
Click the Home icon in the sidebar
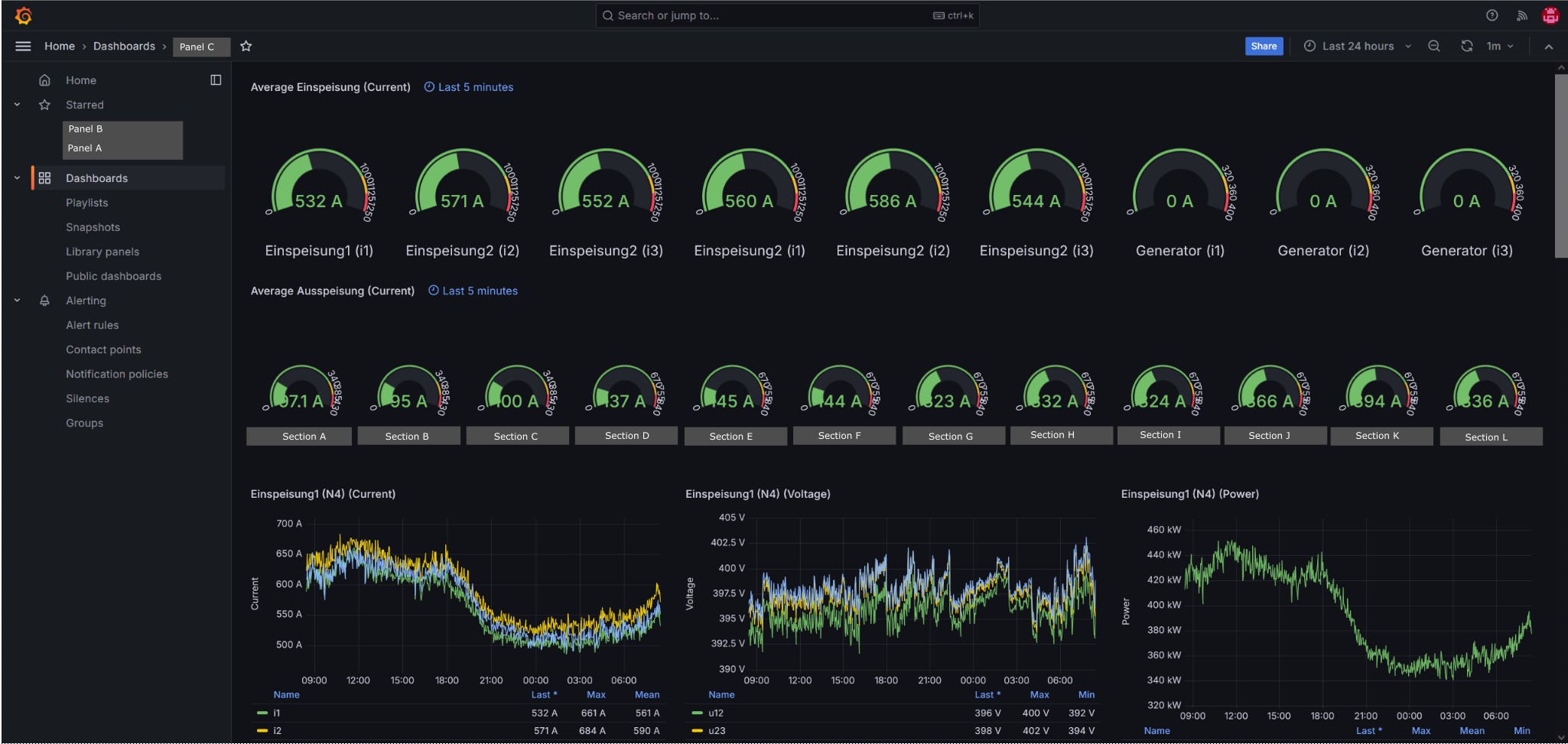[44, 80]
